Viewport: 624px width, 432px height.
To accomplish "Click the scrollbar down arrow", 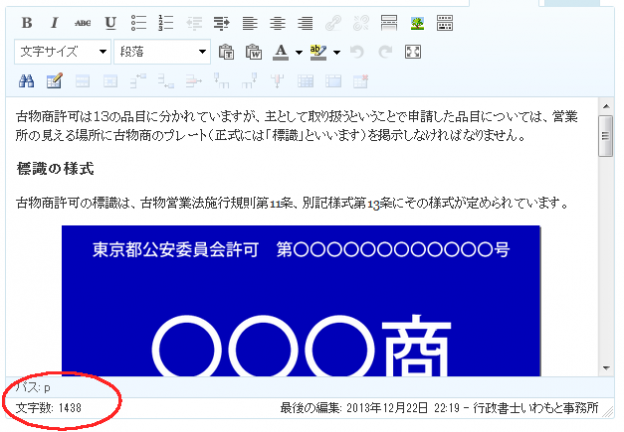I will pyautogui.click(x=606, y=368).
